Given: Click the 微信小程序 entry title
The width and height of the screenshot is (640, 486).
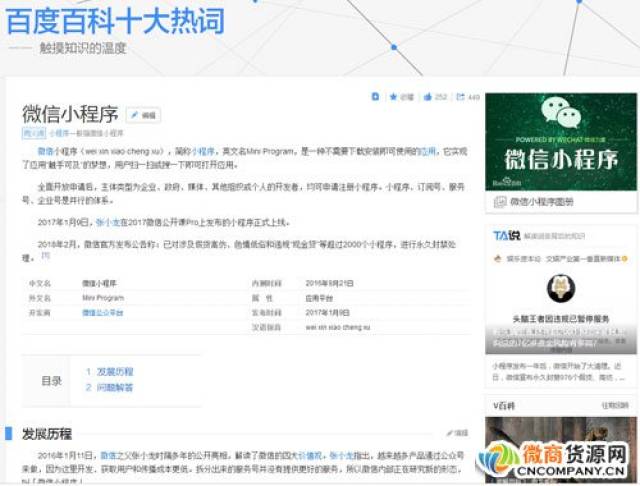Looking at the screenshot, I should click(x=70, y=114).
